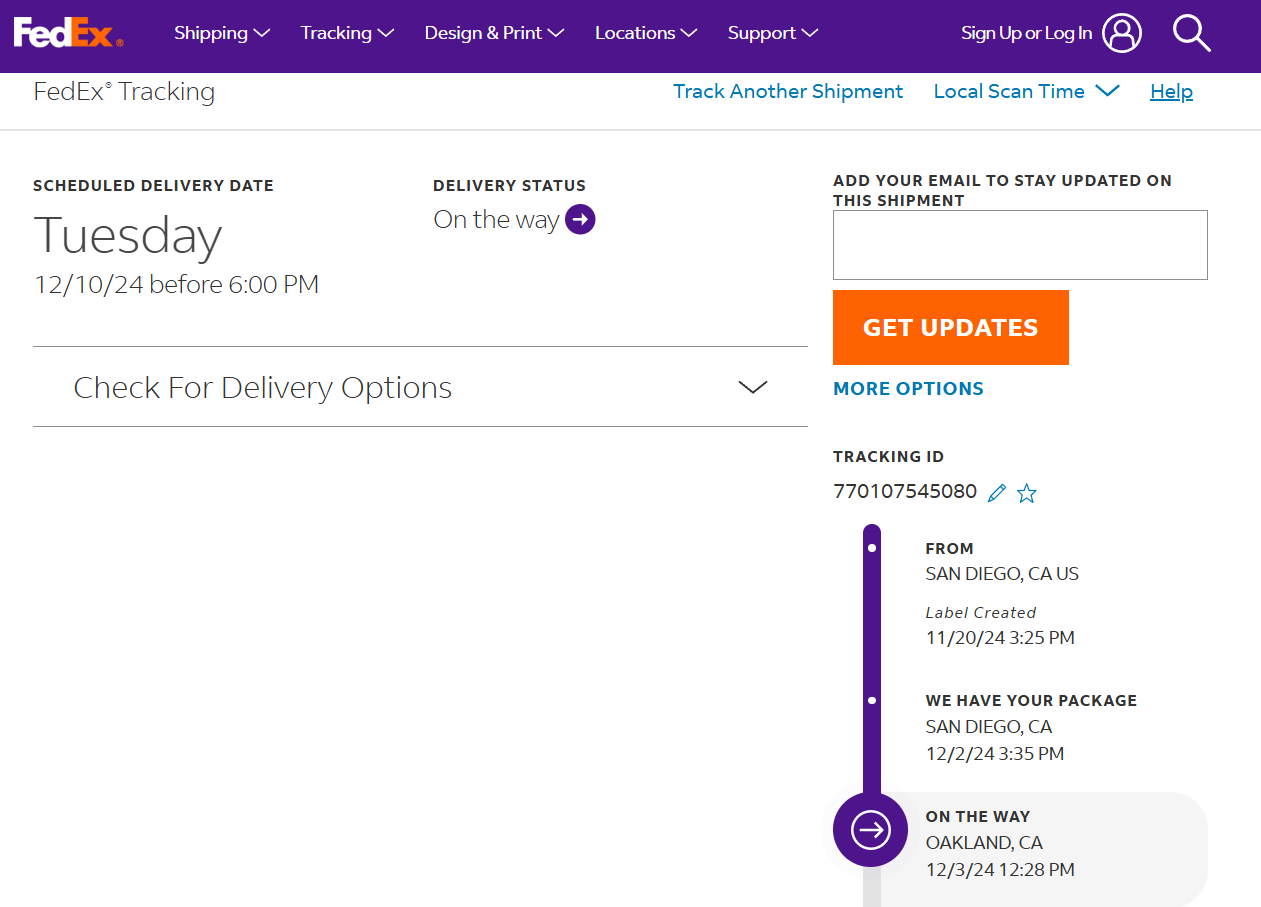Click the MORE OPTIONS link
The image size is (1261, 907).
pyautogui.click(x=908, y=389)
